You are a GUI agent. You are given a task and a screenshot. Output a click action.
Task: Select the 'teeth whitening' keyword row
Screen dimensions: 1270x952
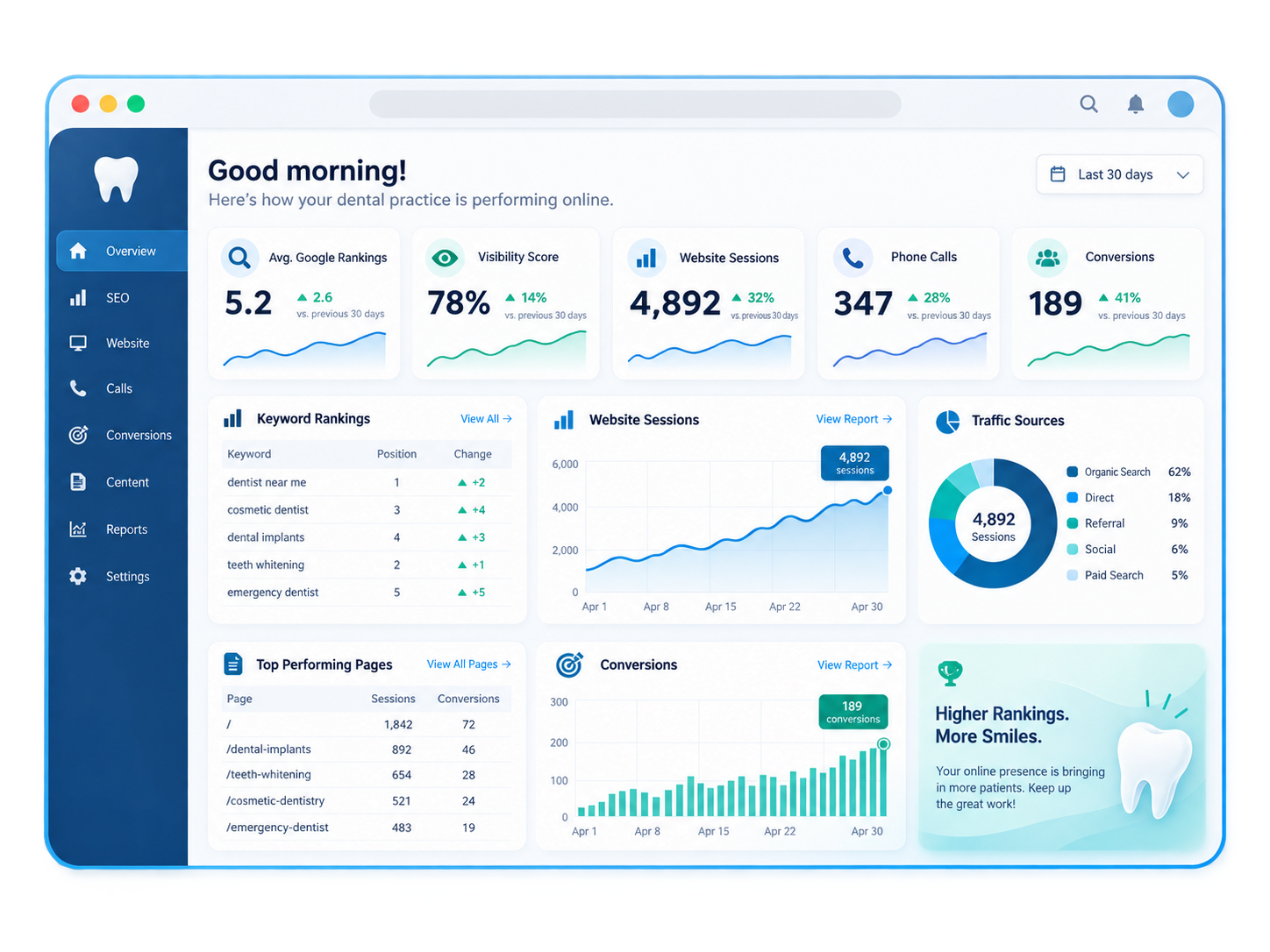pos(367,565)
